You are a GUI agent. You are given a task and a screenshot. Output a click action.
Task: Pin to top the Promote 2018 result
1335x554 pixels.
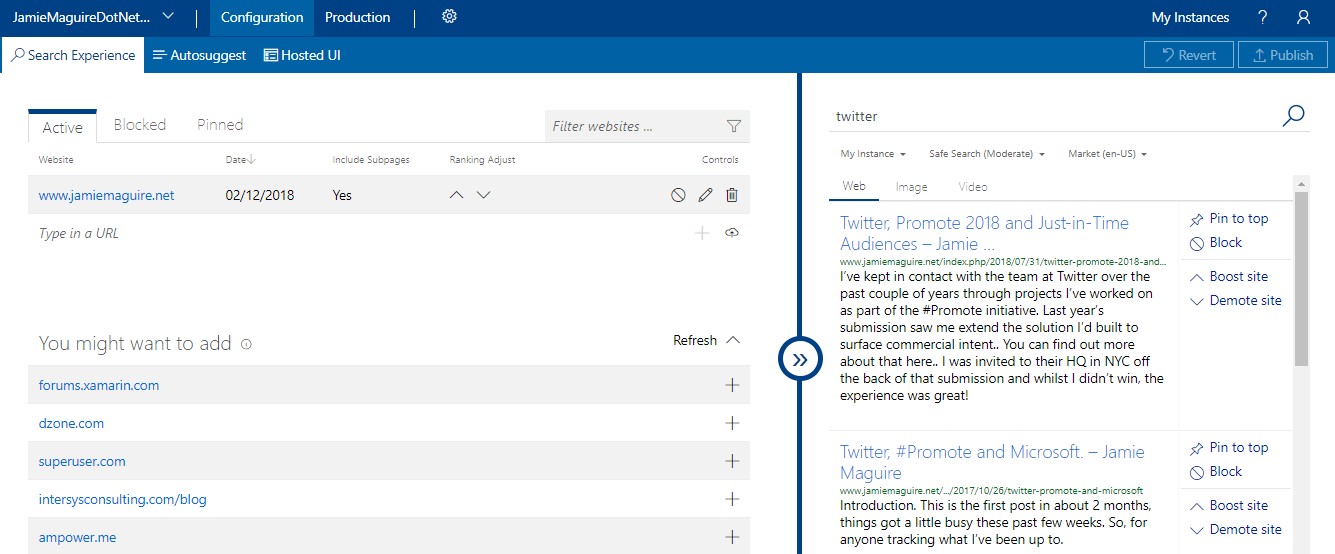(1229, 218)
